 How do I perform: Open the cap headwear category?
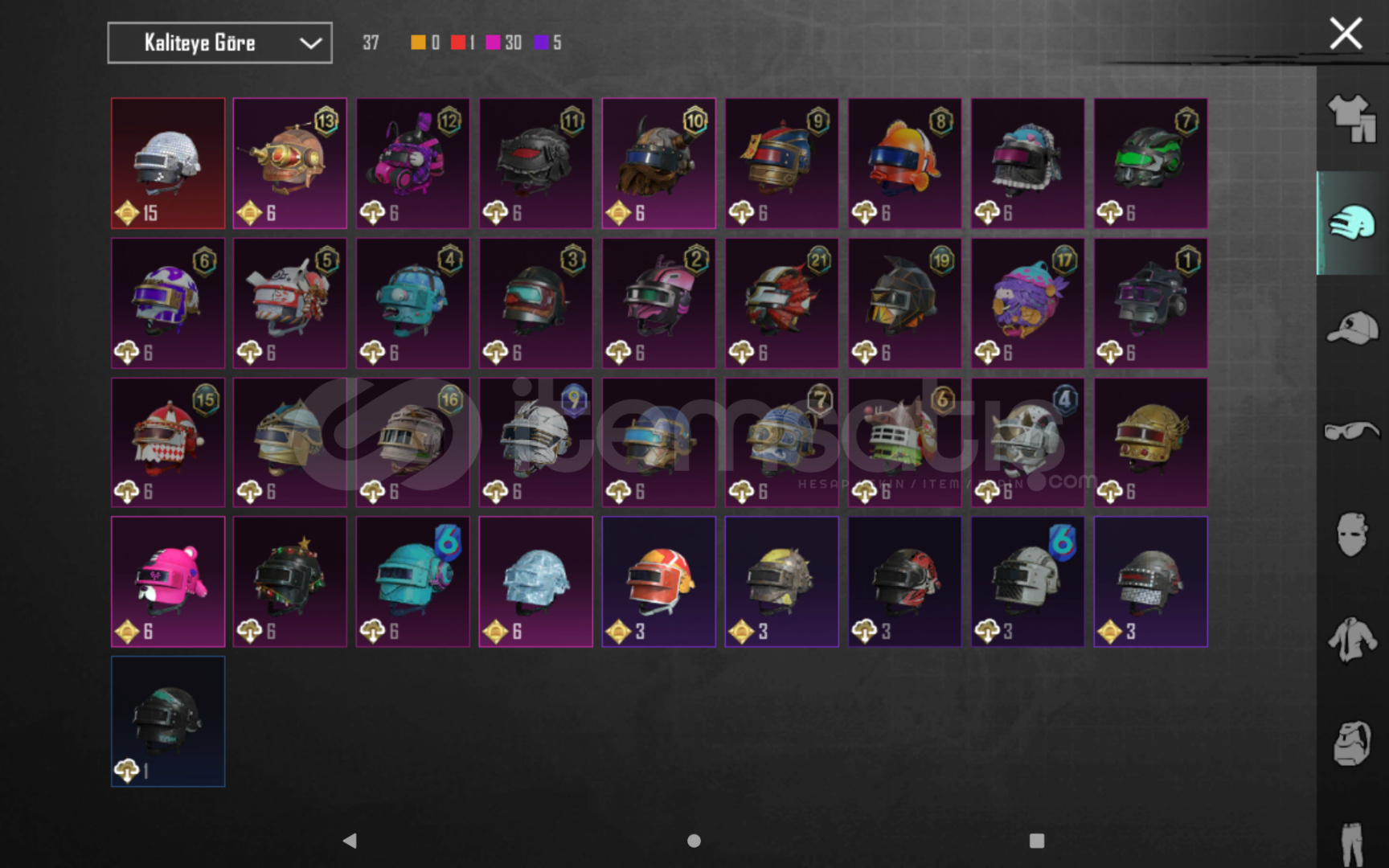pyautogui.click(x=1352, y=328)
